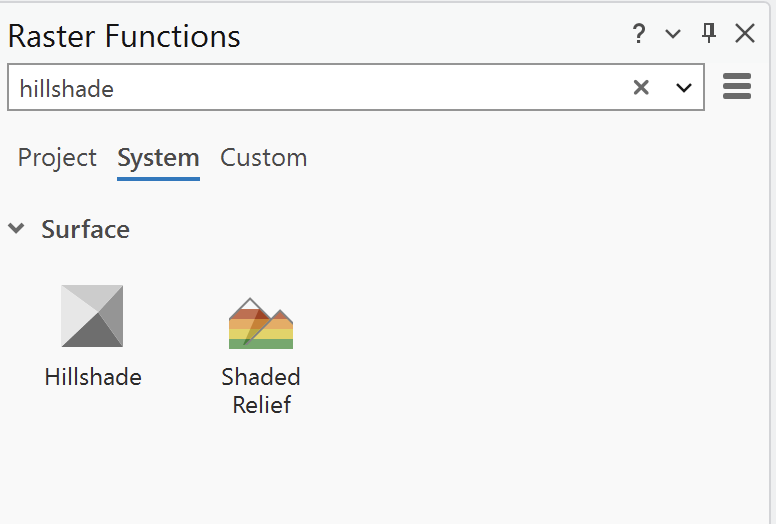Open the Shaded Relief mountain icon
Image resolution: width=776 pixels, height=524 pixels.
click(261, 323)
